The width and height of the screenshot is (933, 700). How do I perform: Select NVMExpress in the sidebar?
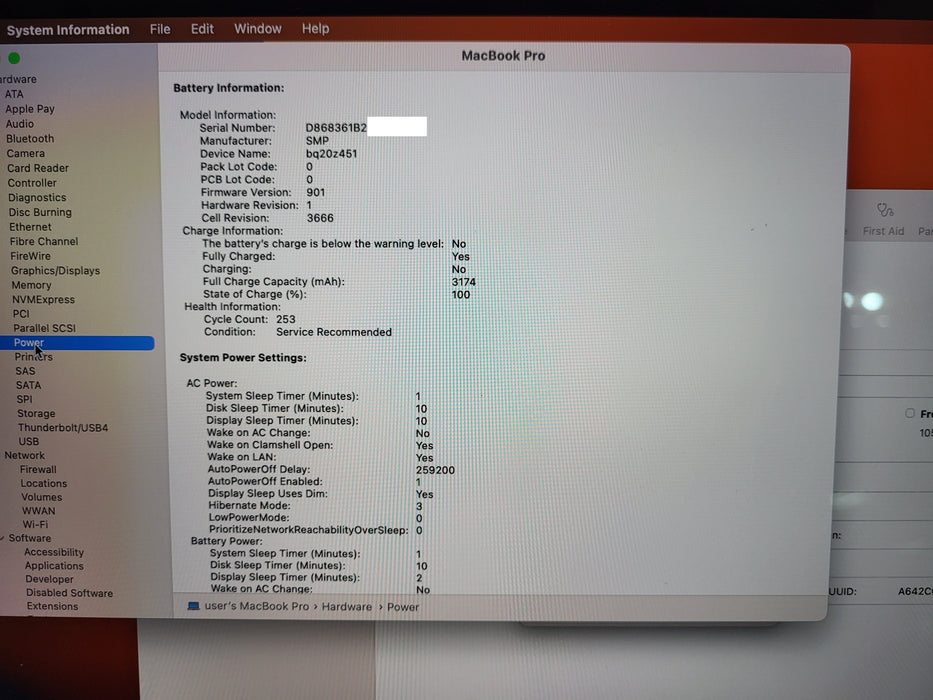[x=43, y=299]
